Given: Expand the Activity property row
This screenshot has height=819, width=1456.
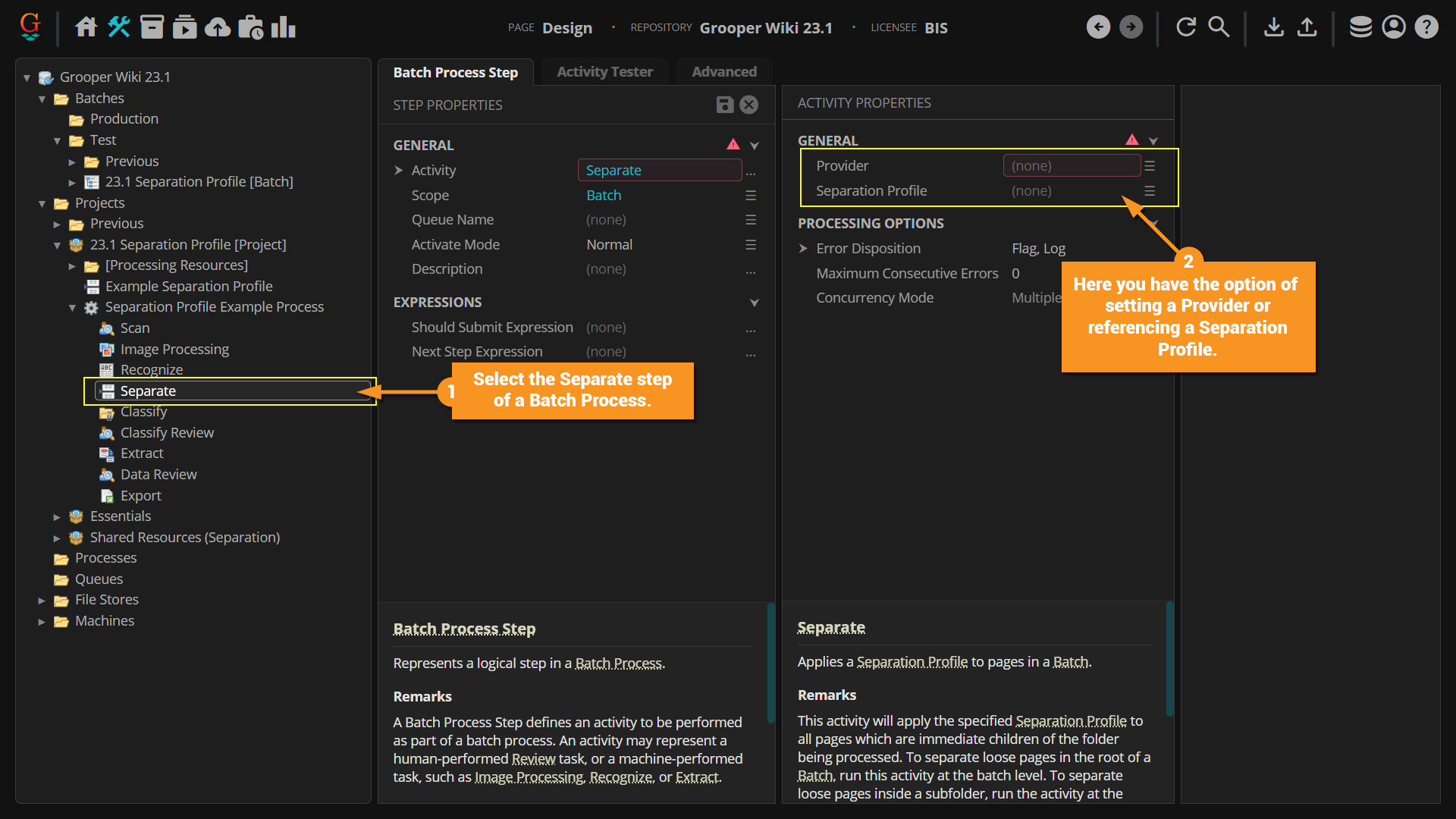Looking at the screenshot, I should coord(399,171).
